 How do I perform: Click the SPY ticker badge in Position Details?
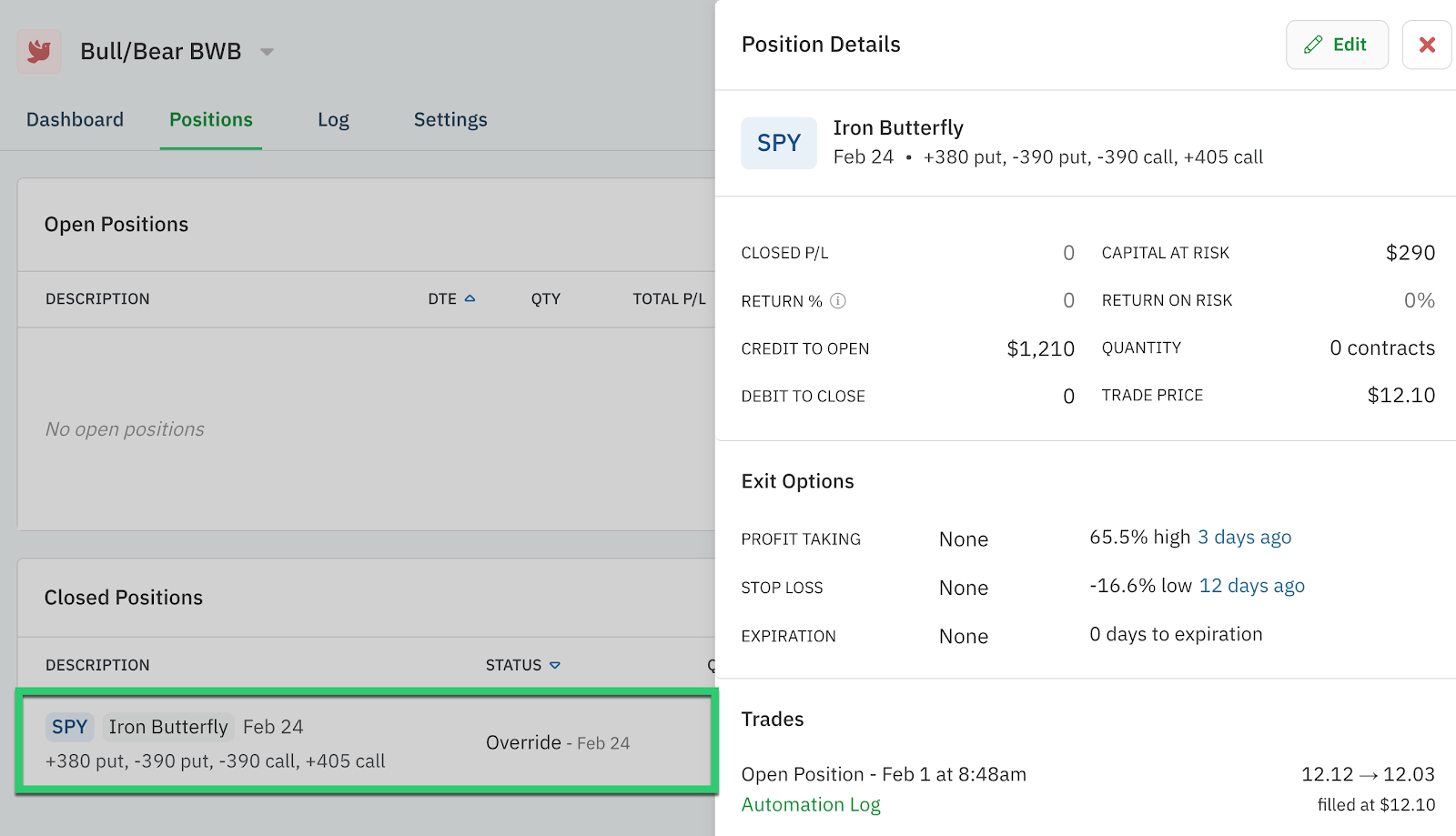tap(778, 144)
